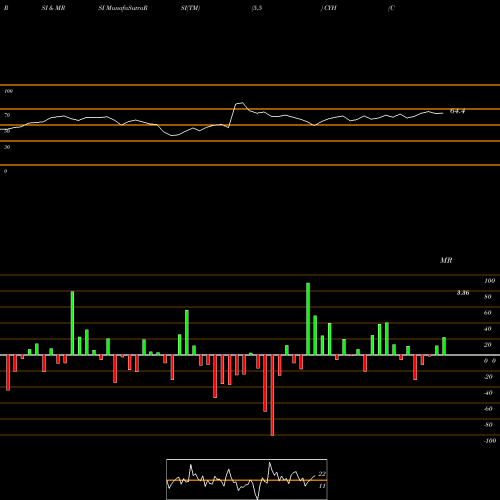Click the 22 label in the mini chart
Image resolution: width=500 pixels, height=500 pixels.
pyautogui.click(x=322, y=474)
